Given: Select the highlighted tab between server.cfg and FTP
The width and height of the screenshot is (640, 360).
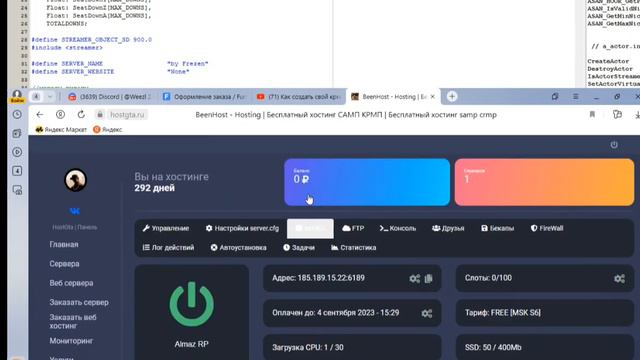Looking at the screenshot, I should tap(310, 229).
